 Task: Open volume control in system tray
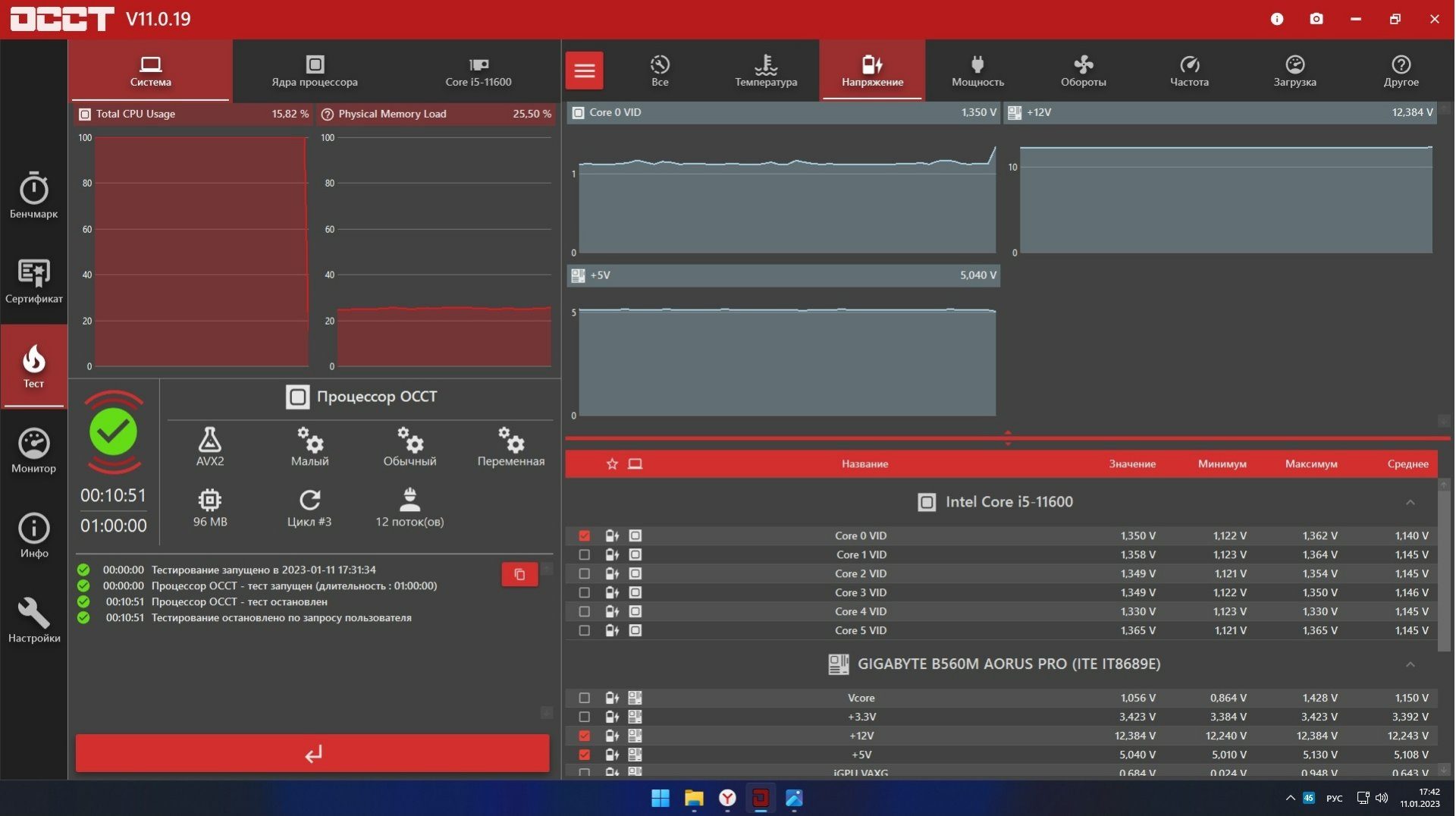coord(1382,798)
